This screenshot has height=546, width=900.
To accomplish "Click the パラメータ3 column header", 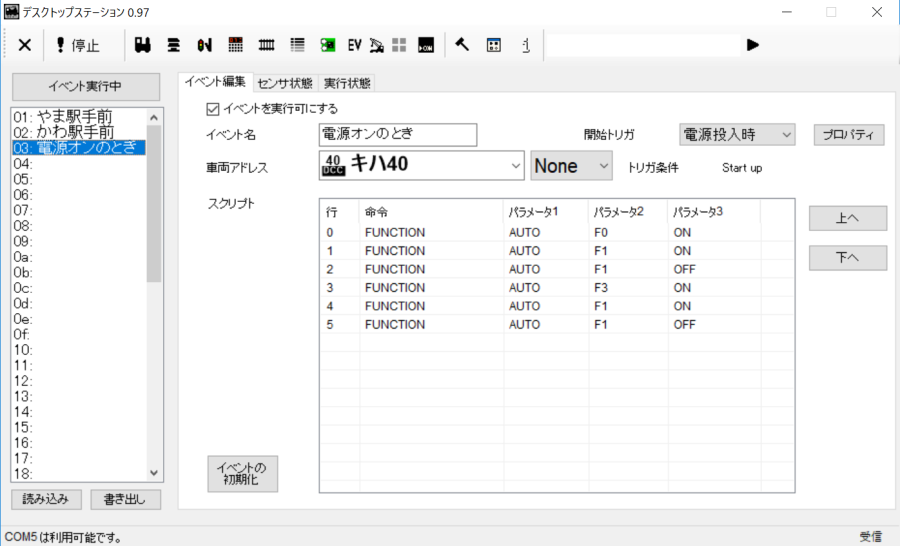I will [714, 212].
